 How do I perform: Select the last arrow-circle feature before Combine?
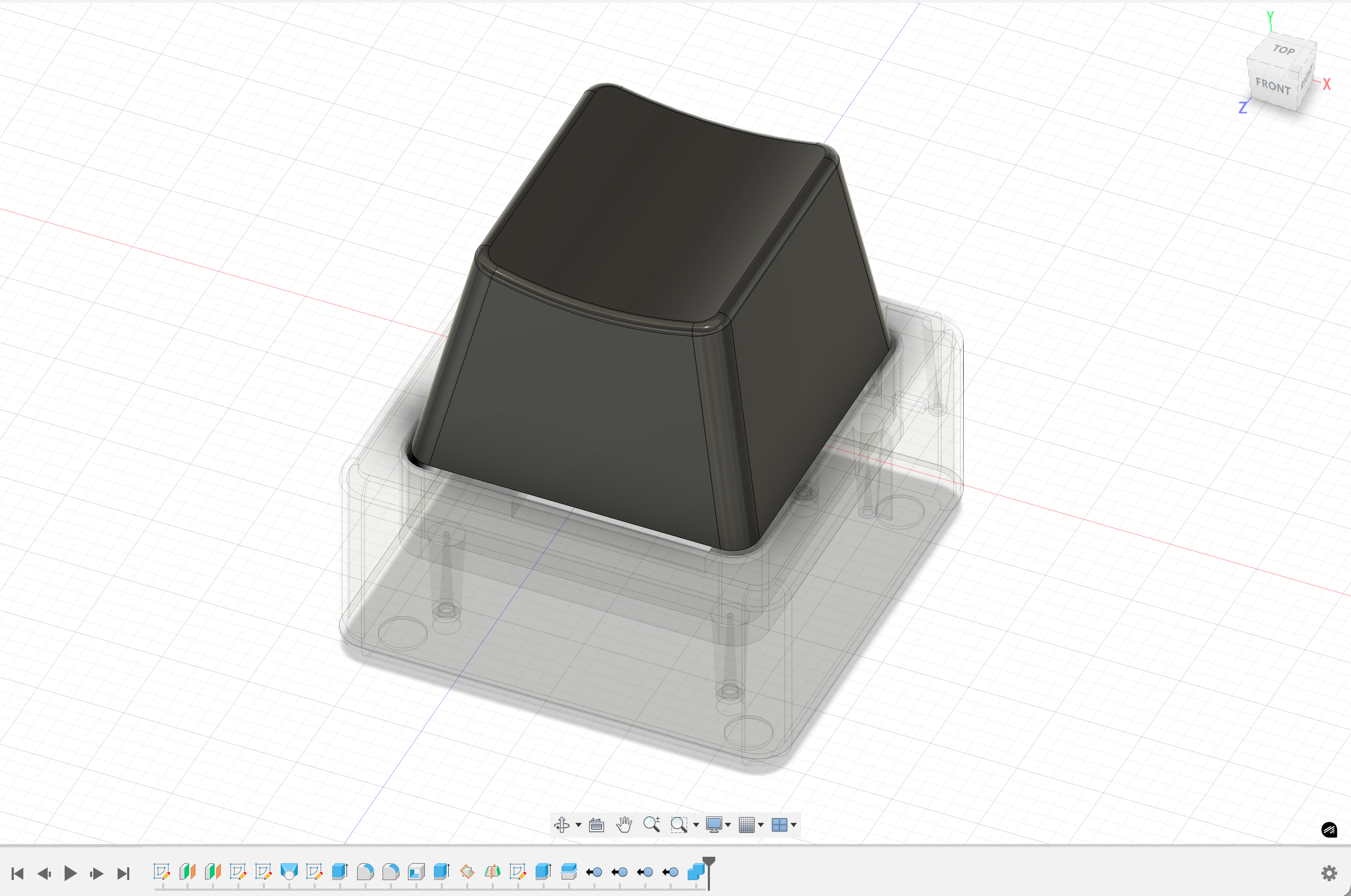click(x=670, y=872)
